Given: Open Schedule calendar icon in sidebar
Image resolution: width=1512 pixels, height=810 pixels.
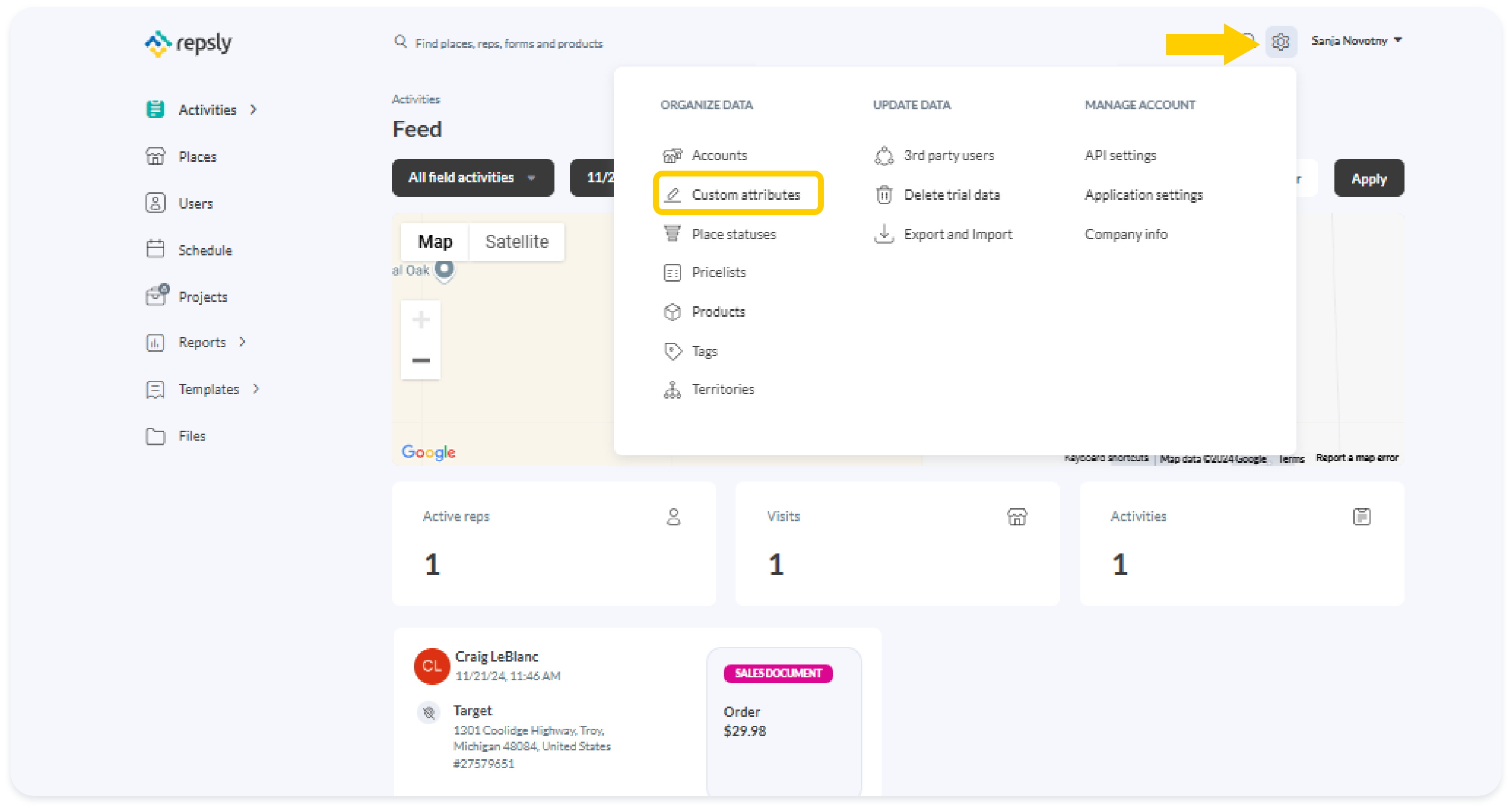Looking at the screenshot, I should point(155,249).
